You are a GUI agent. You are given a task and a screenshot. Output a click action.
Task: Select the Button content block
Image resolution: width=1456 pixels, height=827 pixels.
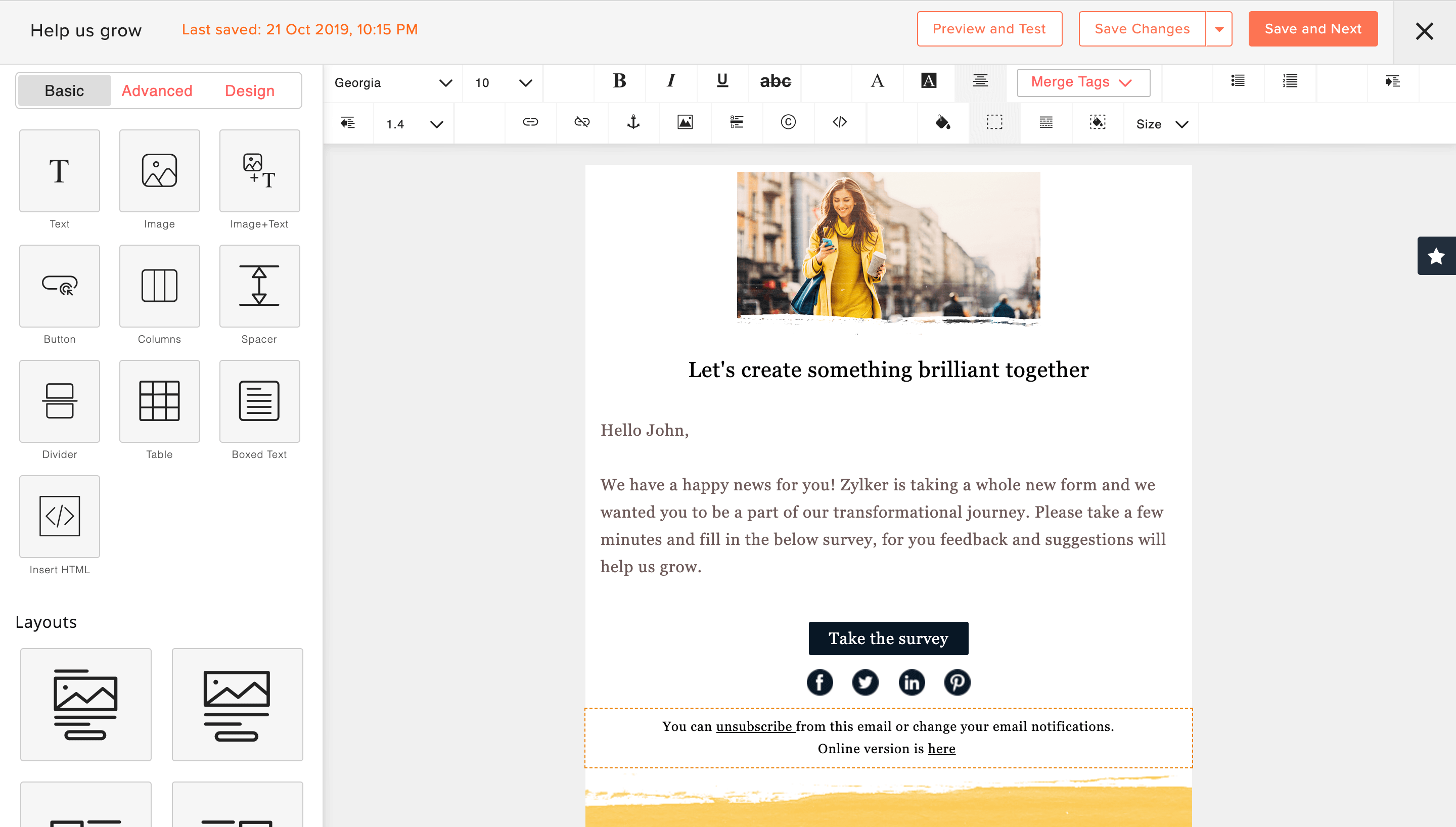pyautogui.click(x=60, y=286)
